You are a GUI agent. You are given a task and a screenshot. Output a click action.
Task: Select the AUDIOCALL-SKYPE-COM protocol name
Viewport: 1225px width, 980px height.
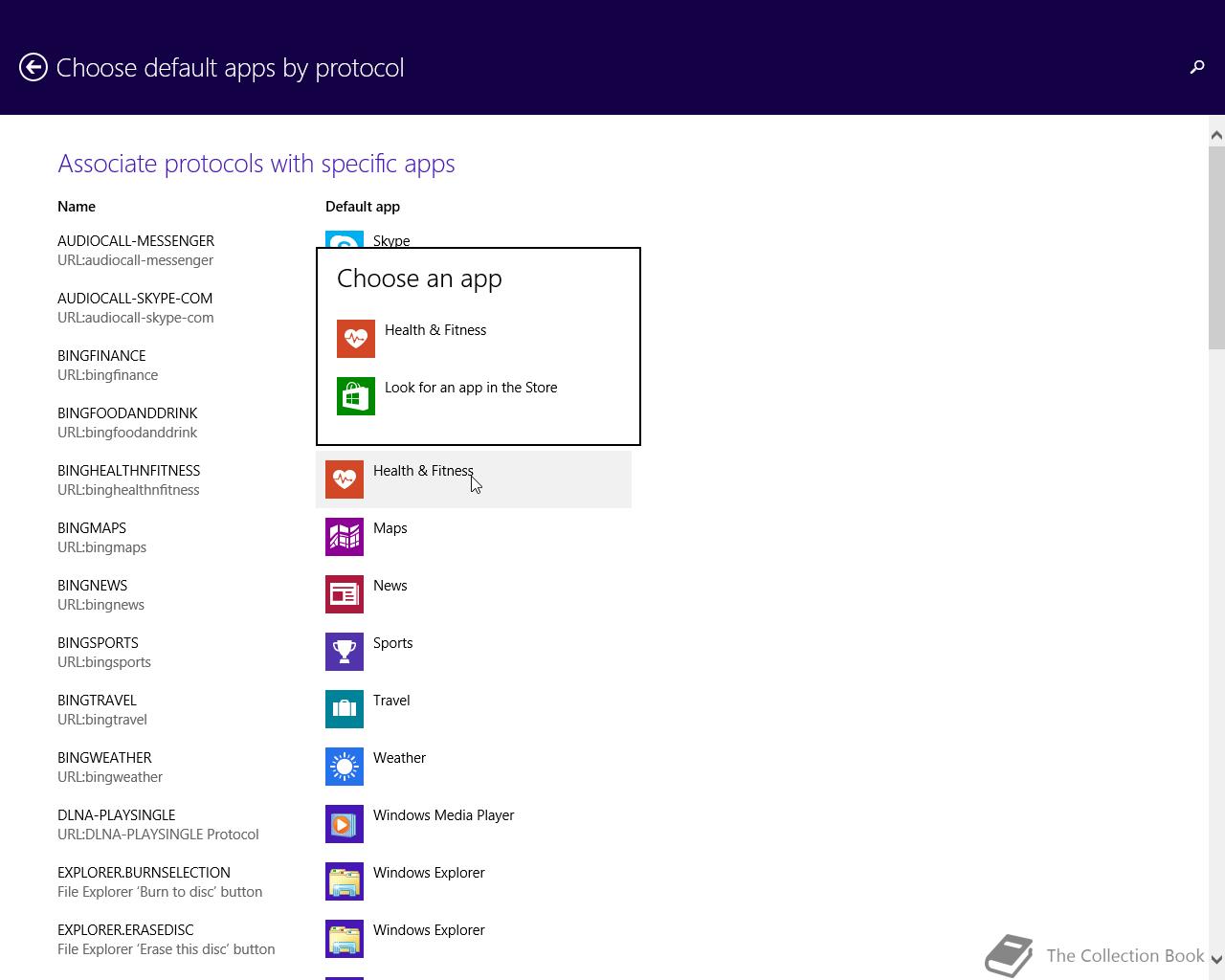pos(135,299)
